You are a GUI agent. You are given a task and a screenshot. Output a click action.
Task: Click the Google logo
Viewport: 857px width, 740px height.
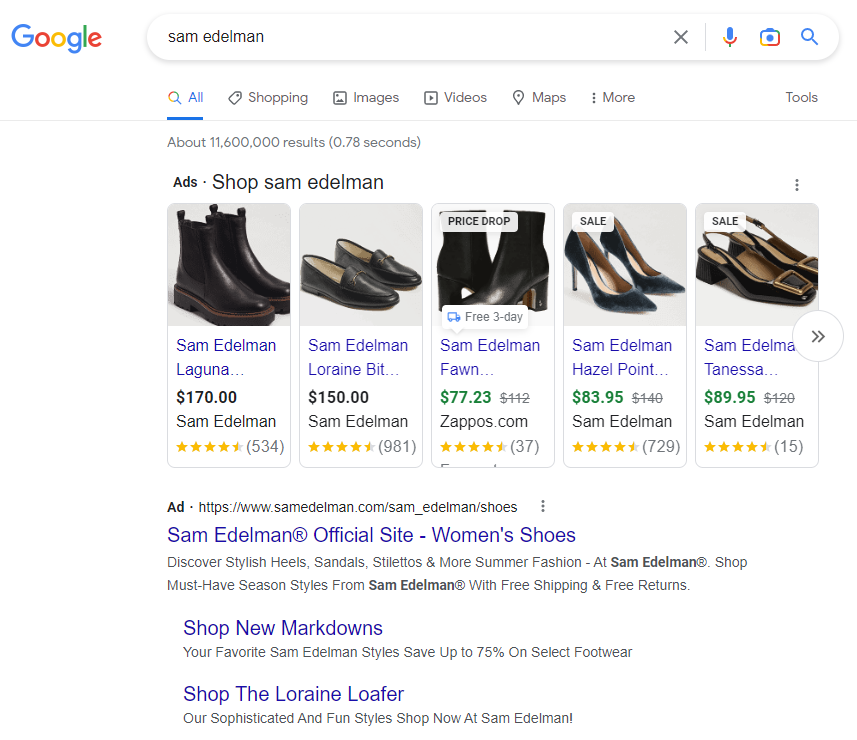coord(56,37)
